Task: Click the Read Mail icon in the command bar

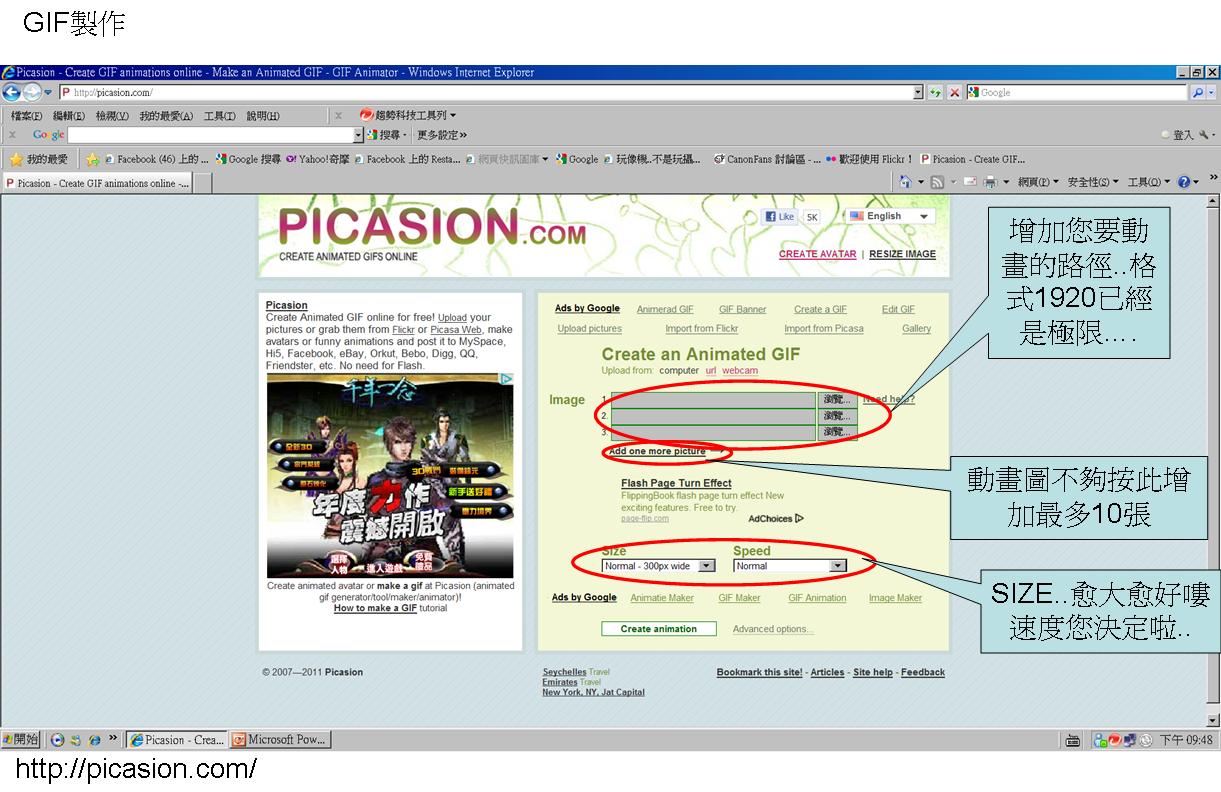Action: (969, 182)
